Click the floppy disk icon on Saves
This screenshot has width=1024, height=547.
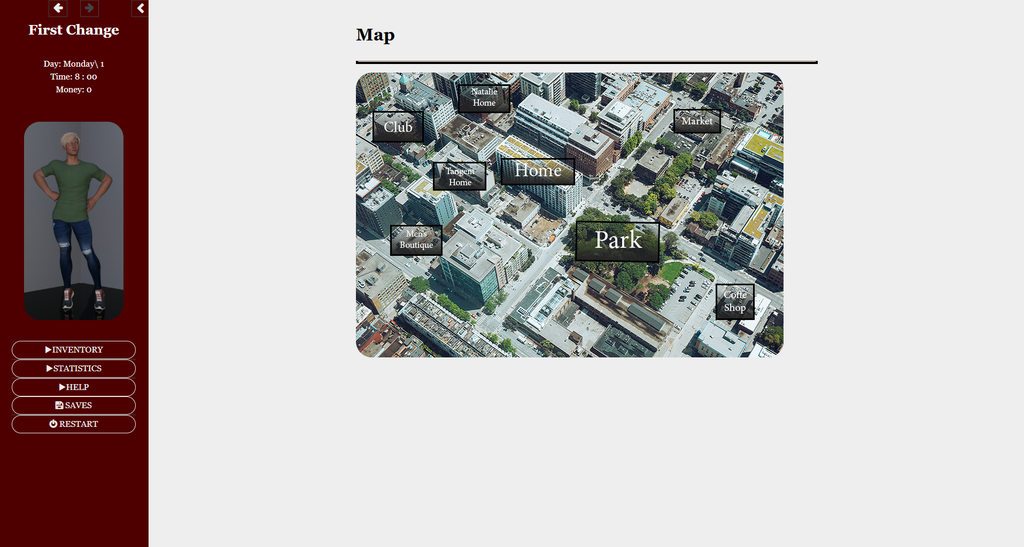[x=59, y=405]
